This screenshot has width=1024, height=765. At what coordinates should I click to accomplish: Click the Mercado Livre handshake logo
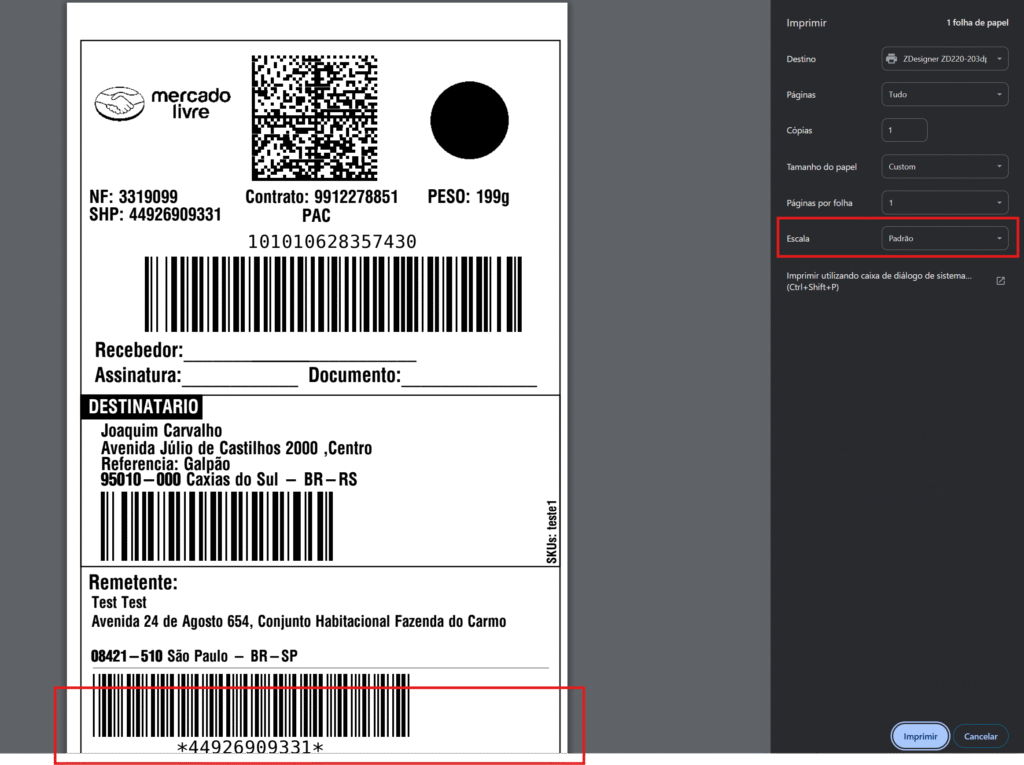[x=118, y=103]
